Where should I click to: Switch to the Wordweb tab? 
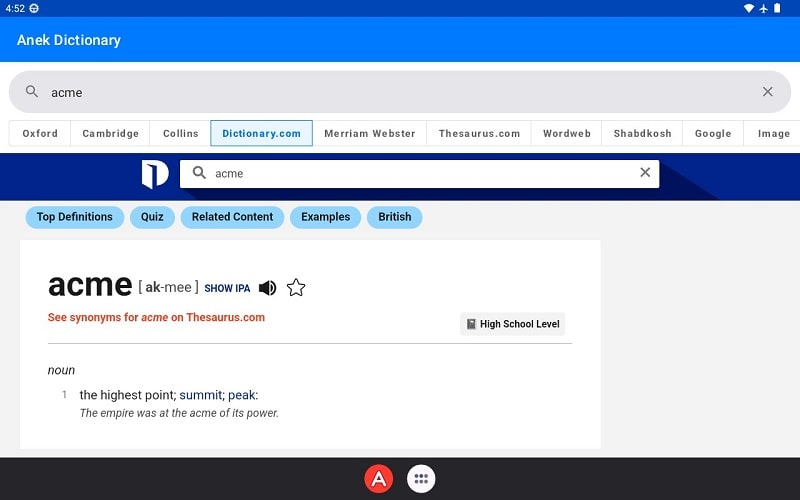click(566, 133)
